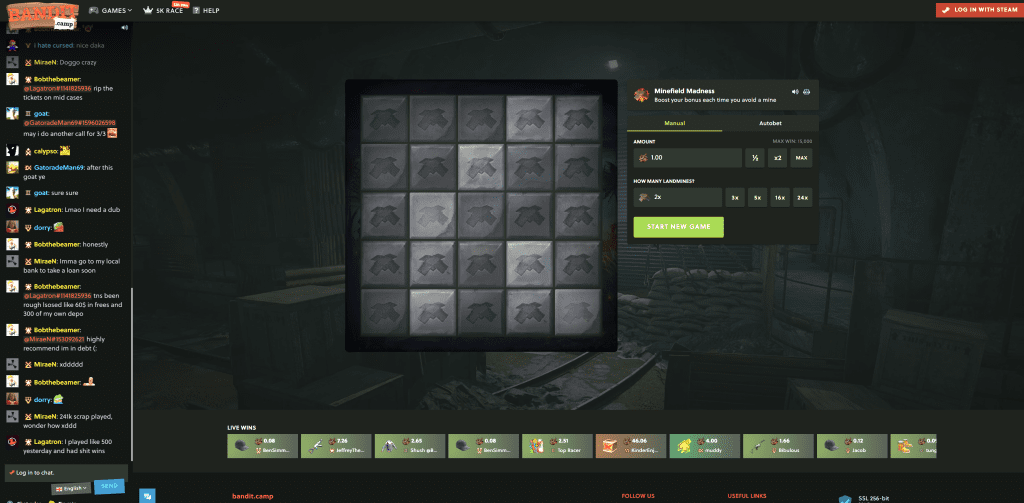Open the Games dropdown menu
This screenshot has width=1024, height=503.
(x=110, y=10)
